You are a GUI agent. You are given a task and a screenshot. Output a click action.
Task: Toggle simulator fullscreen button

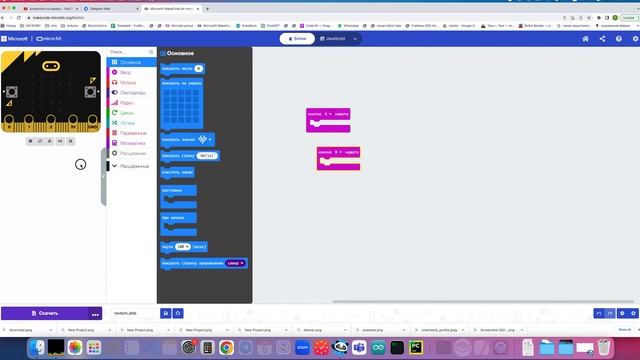tap(71, 141)
